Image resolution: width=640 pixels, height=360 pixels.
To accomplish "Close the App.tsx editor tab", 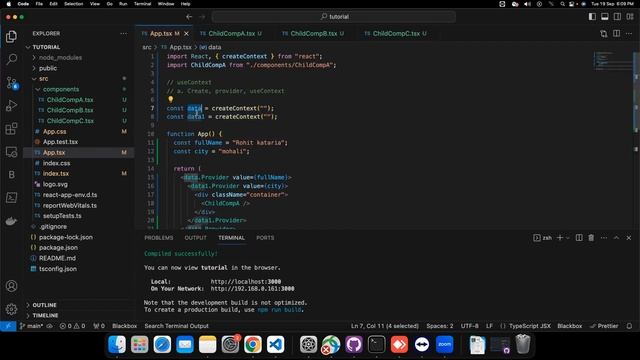I will (187, 33).
